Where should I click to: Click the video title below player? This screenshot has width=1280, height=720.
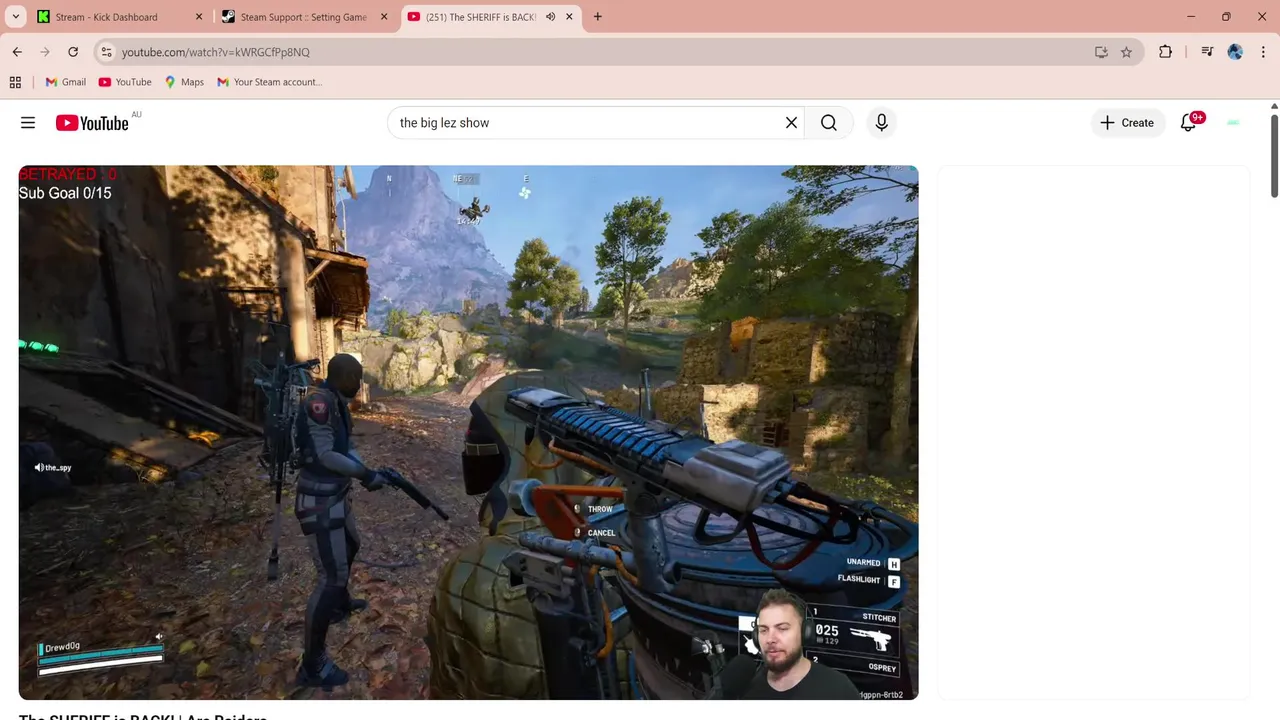[143, 716]
